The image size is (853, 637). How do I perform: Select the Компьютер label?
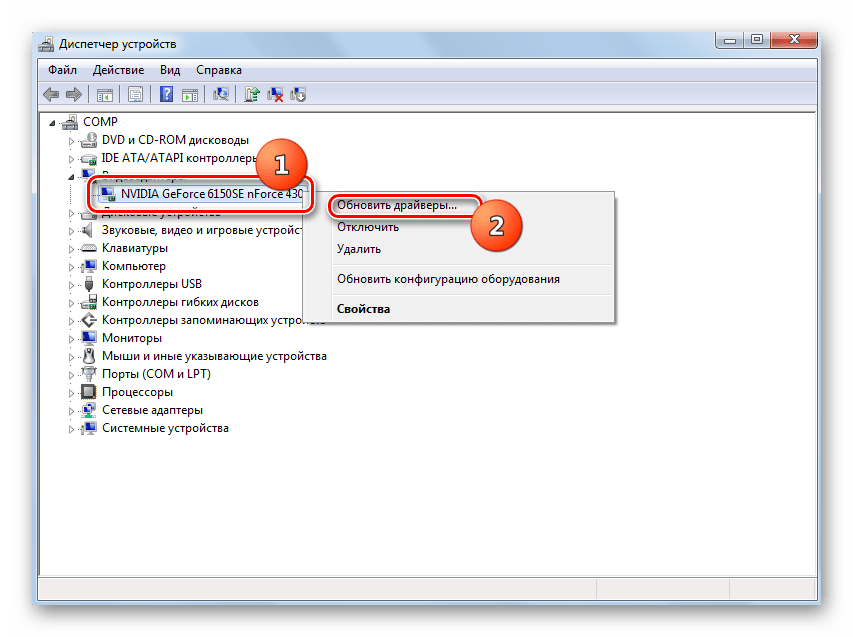click(x=134, y=267)
